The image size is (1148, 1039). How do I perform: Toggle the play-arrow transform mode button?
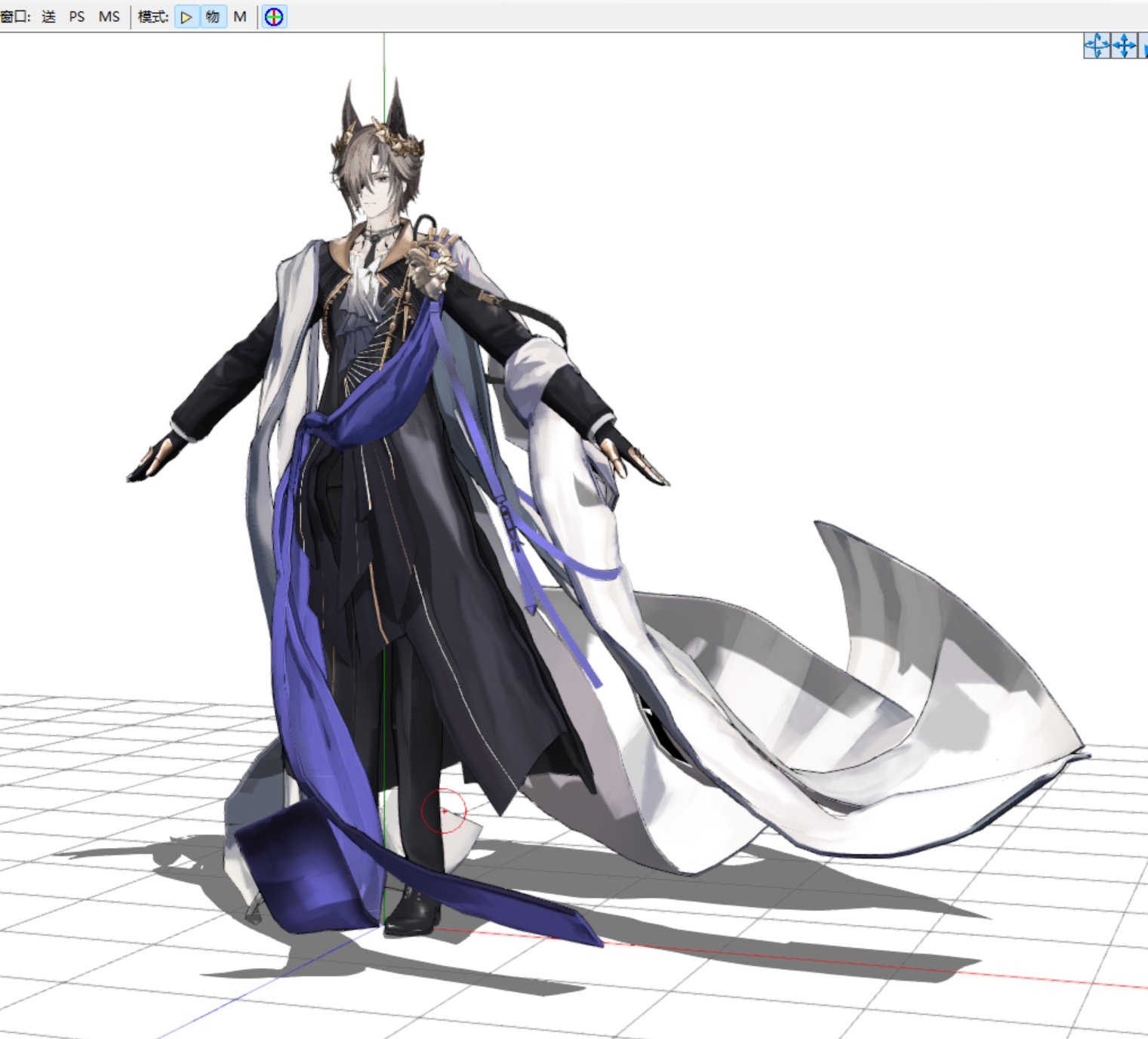(186, 17)
